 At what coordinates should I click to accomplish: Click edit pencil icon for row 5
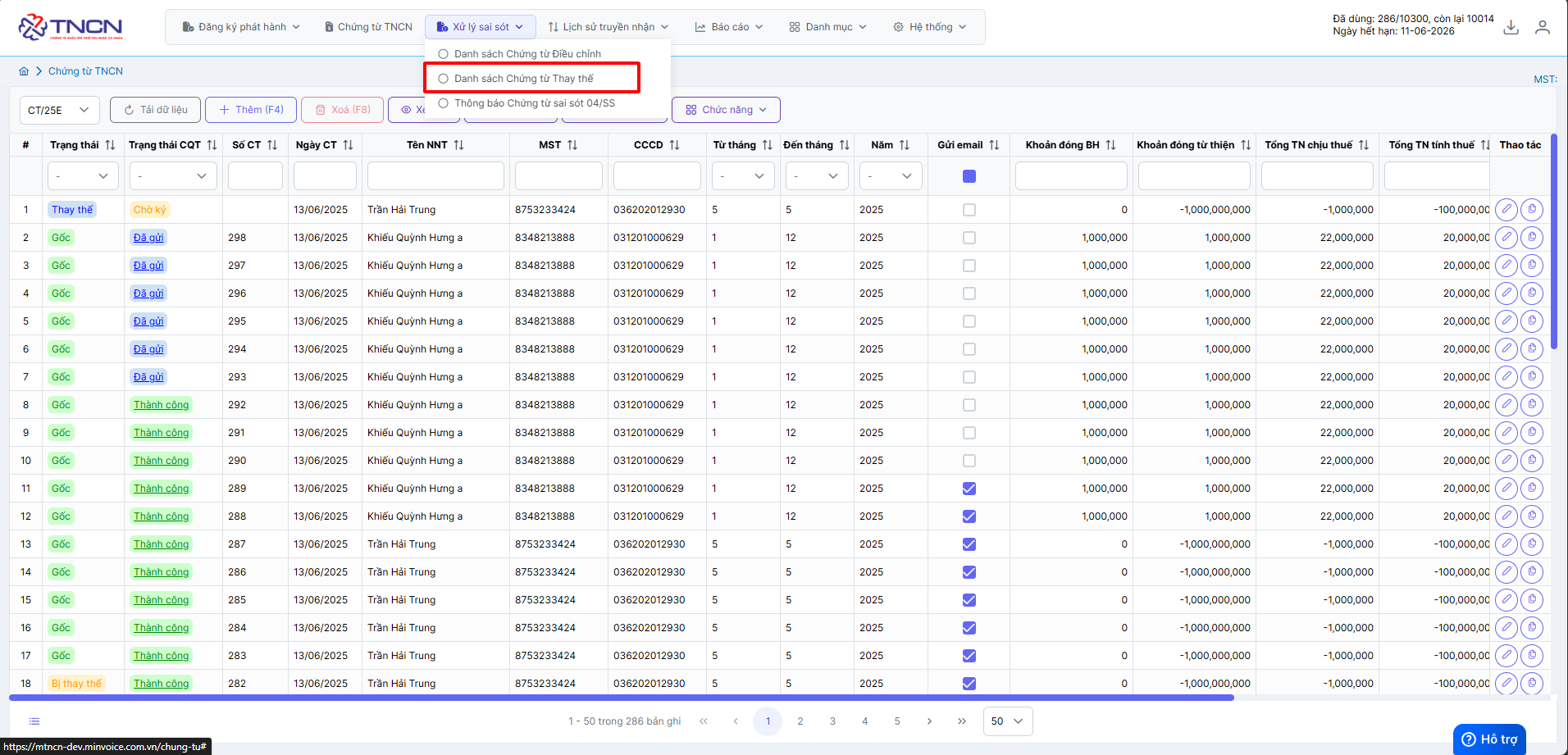click(1506, 321)
